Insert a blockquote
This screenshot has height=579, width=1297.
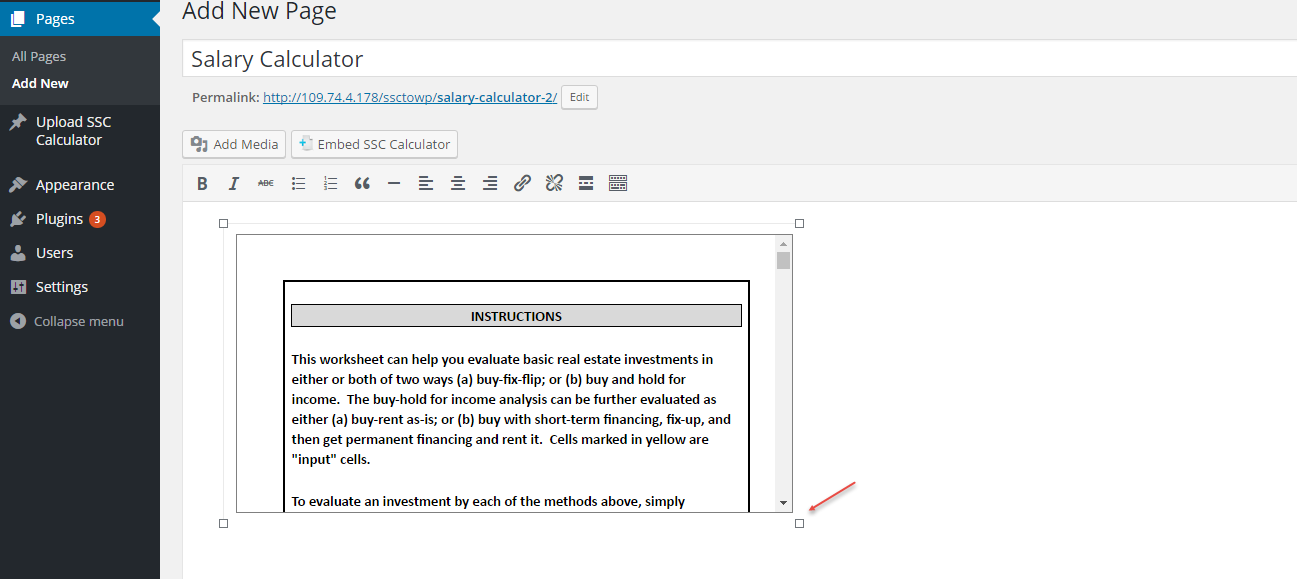point(362,183)
